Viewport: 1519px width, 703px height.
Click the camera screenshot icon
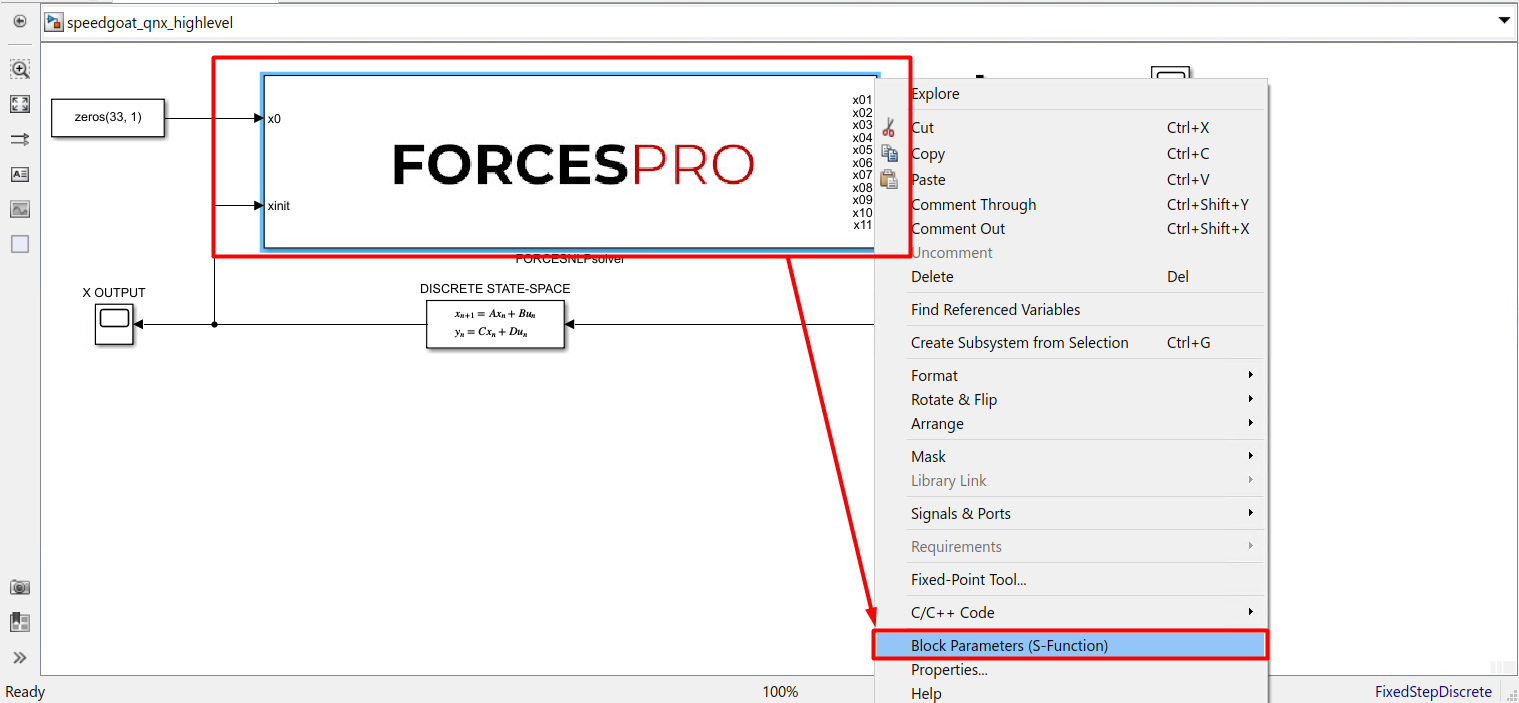[x=20, y=587]
